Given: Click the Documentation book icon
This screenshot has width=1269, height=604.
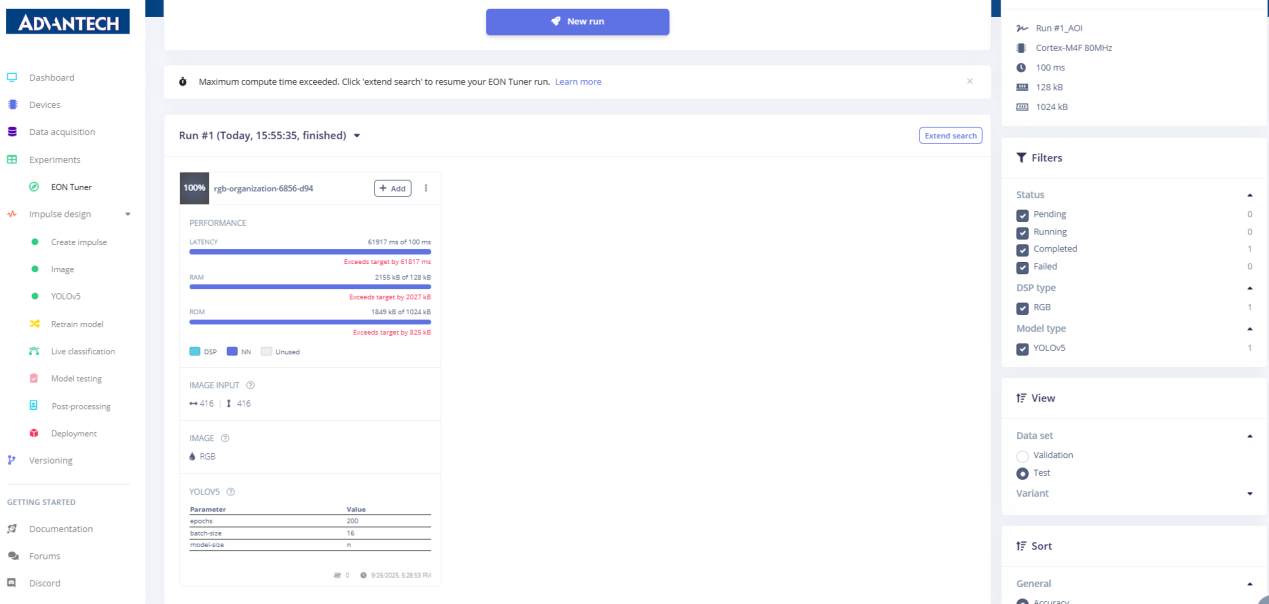Looking at the screenshot, I should (x=13, y=529).
